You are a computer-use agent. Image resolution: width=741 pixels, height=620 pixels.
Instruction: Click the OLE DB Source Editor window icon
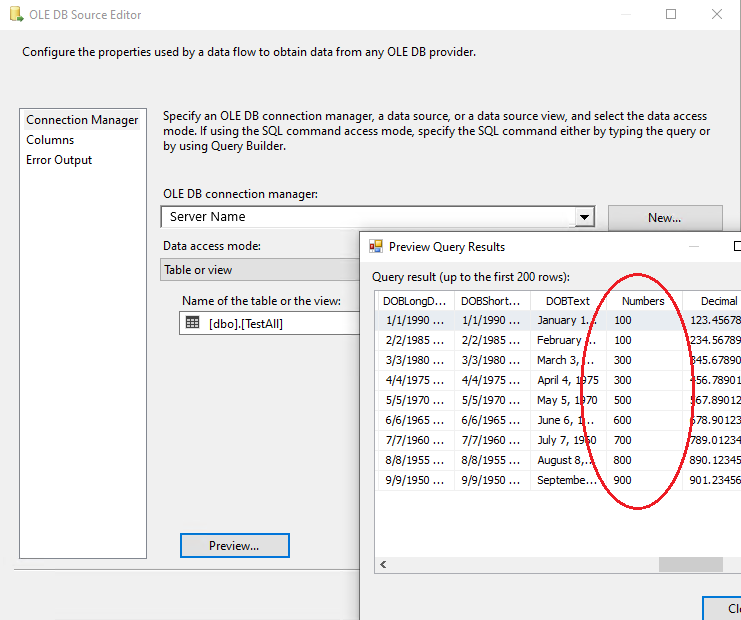[14, 15]
